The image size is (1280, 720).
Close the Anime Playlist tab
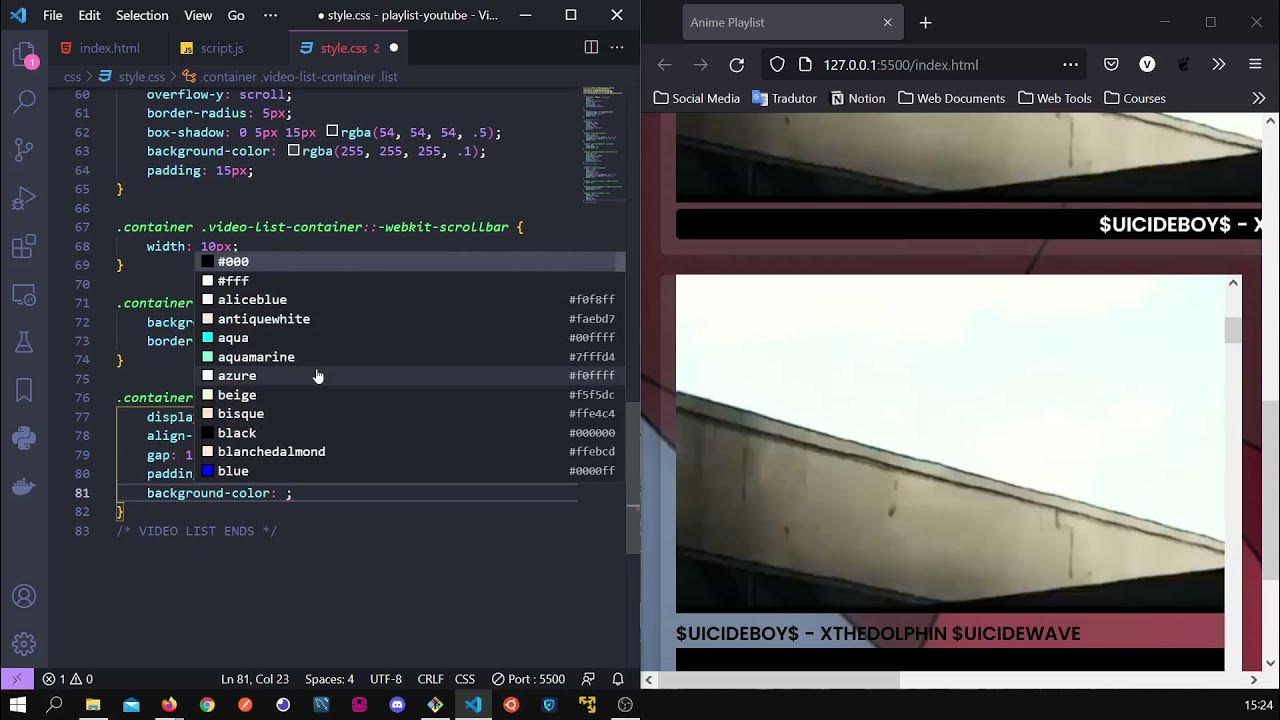887,22
